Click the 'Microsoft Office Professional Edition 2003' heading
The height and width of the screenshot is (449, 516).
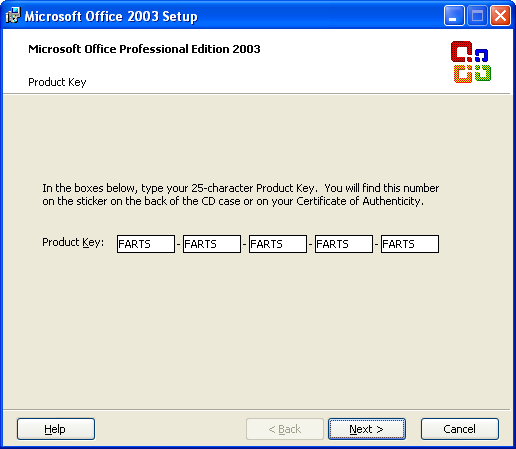tap(144, 49)
